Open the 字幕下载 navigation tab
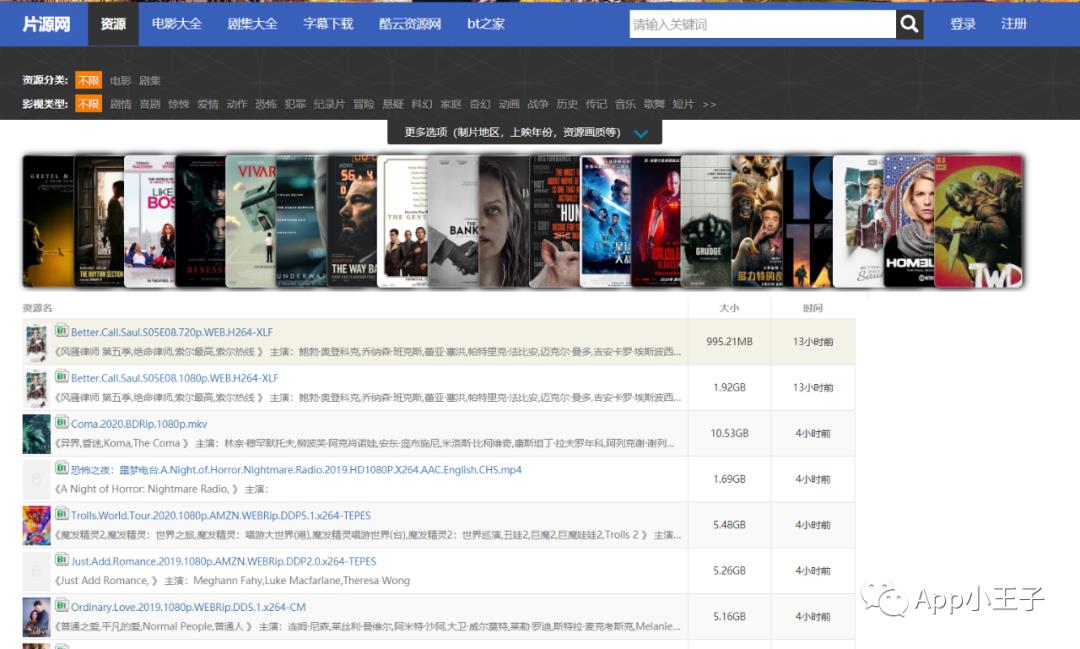Viewport: 1080px width, 649px height. (328, 24)
